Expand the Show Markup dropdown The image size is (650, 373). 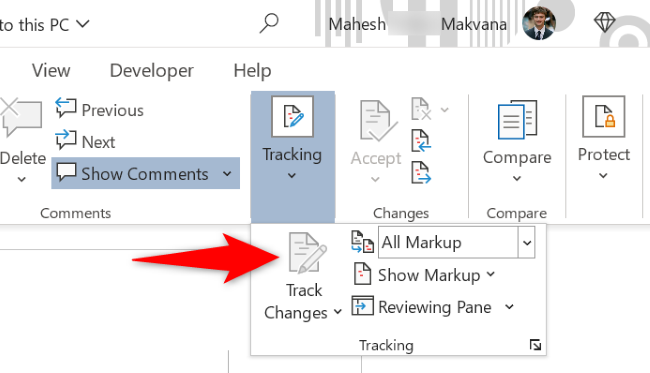point(491,274)
